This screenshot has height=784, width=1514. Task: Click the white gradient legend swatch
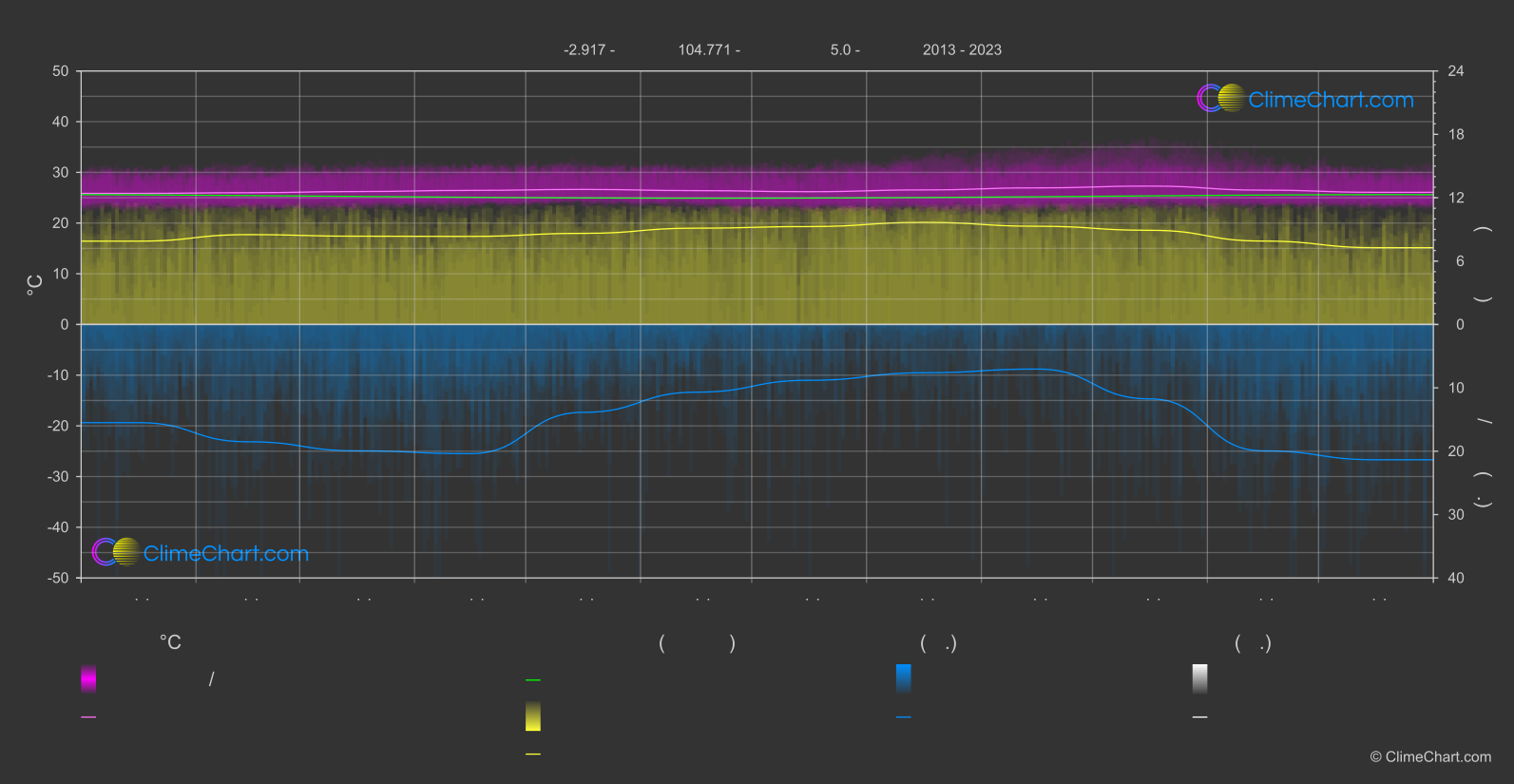1200,679
